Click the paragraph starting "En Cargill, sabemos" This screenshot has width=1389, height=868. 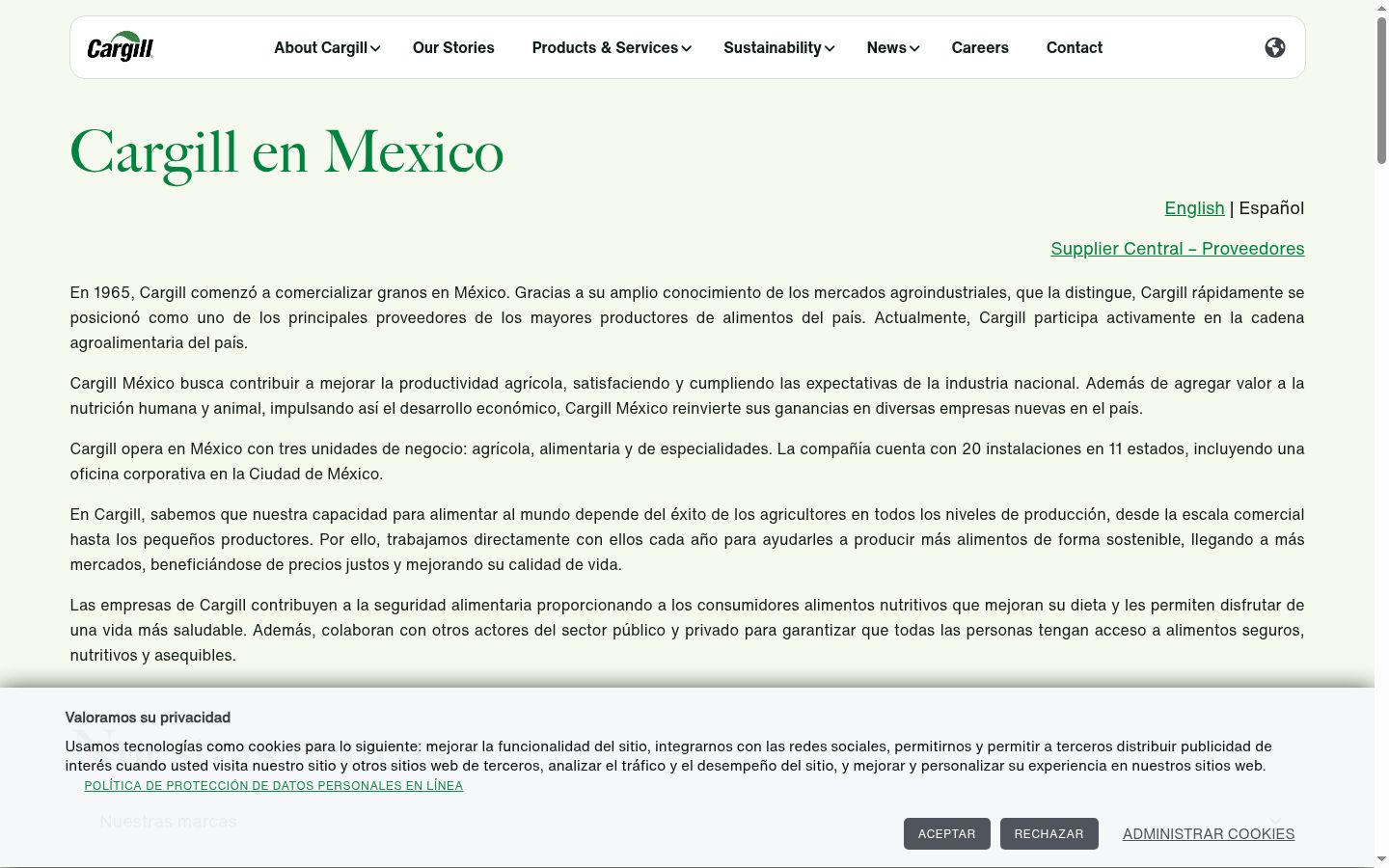687,539
